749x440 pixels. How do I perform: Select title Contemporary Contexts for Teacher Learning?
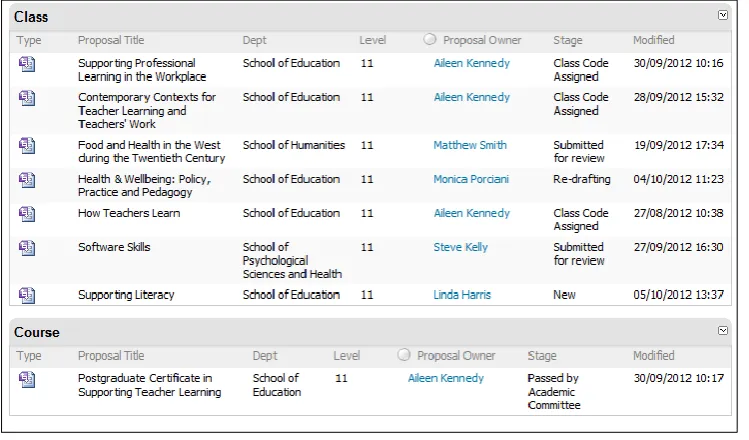pyautogui.click(x=147, y=111)
